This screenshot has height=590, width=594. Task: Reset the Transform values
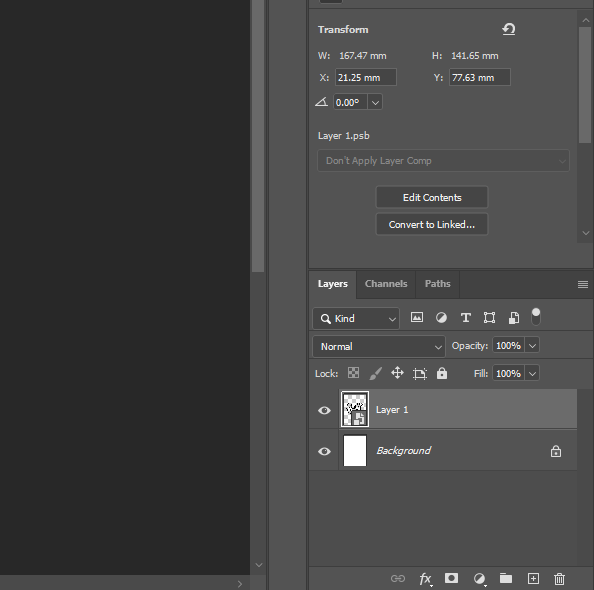pos(509,29)
